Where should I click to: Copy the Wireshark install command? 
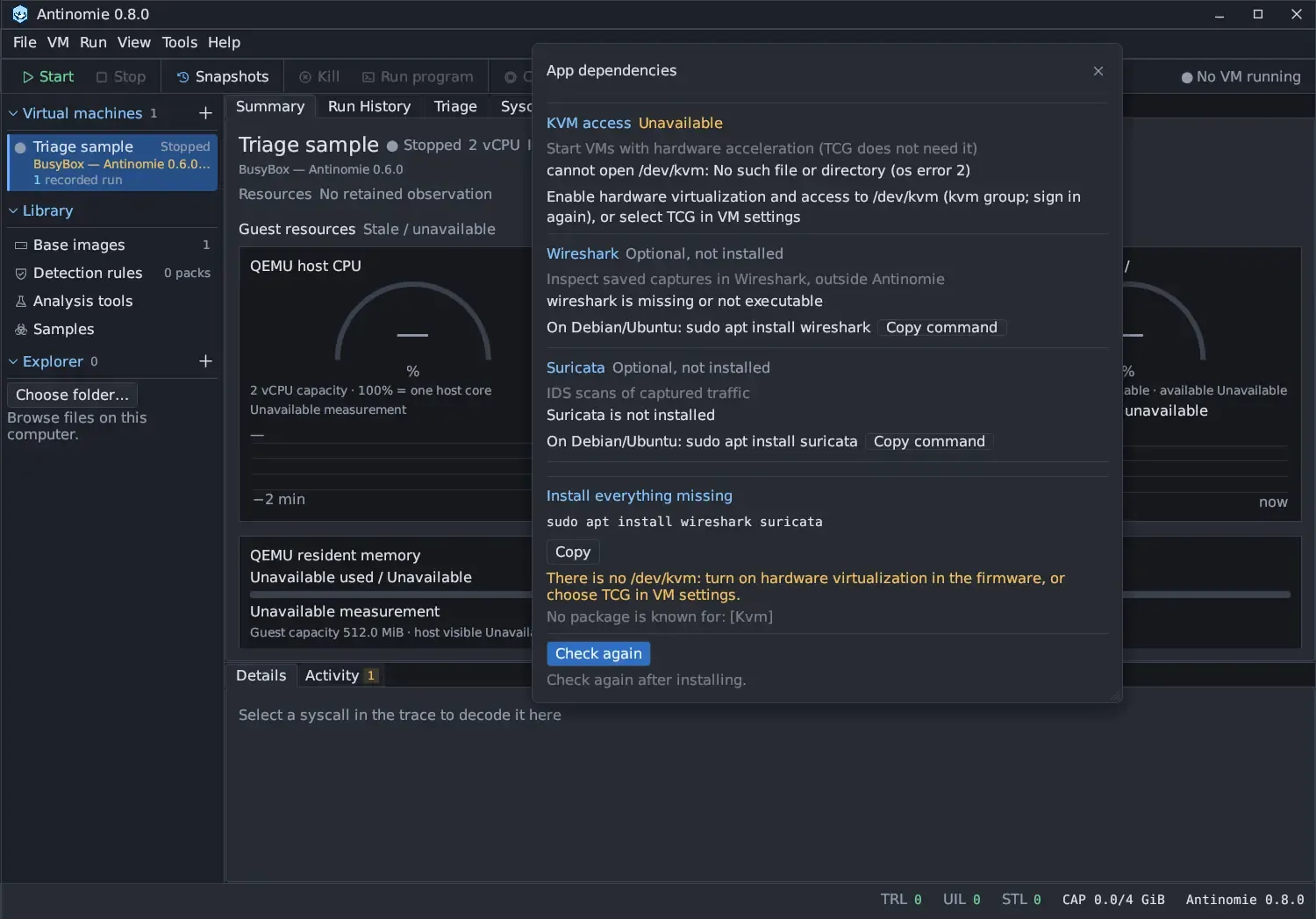941,327
